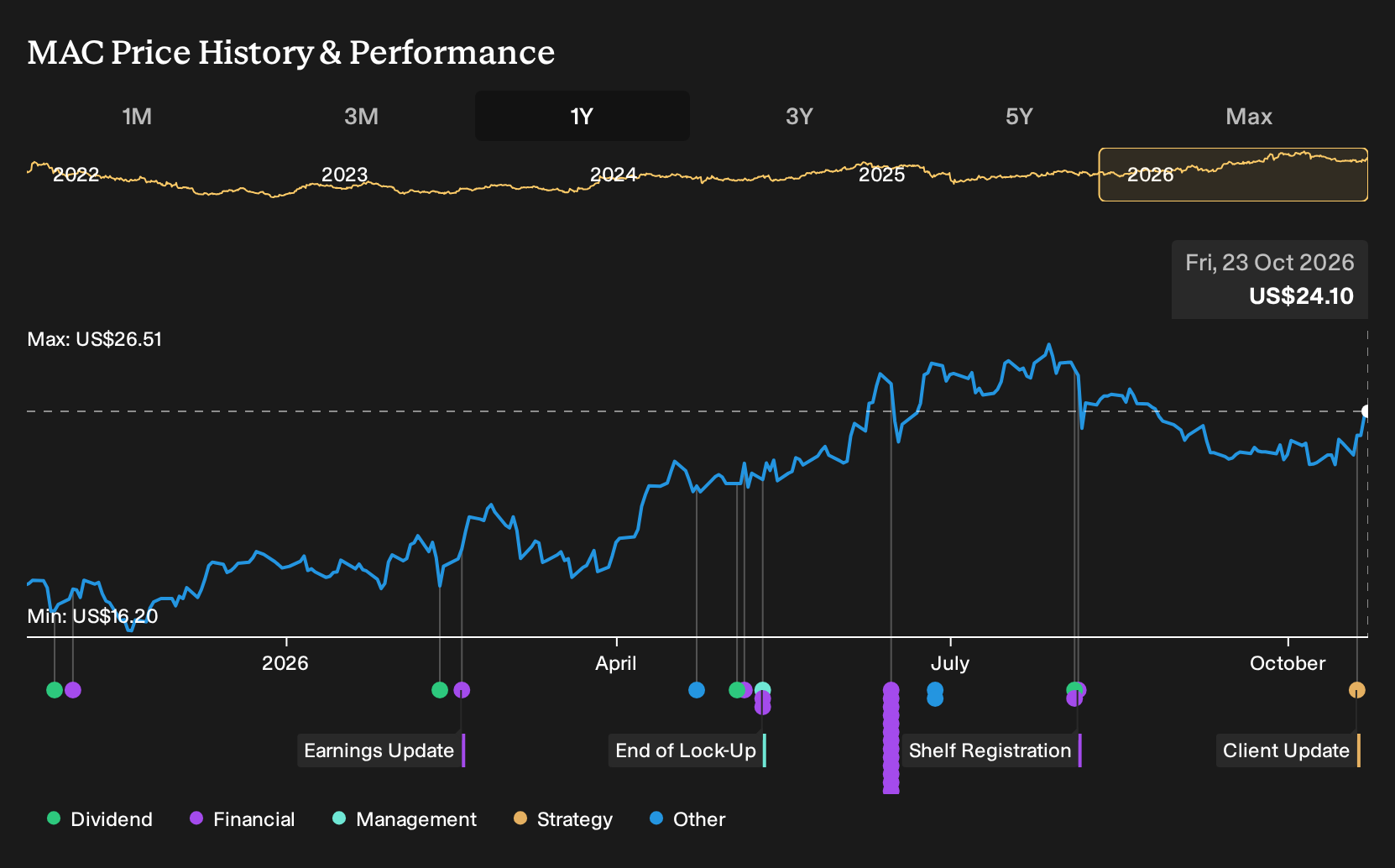Open the Earnings Update event label
Viewport: 1395px width, 868px height.
click(x=381, y=750)
